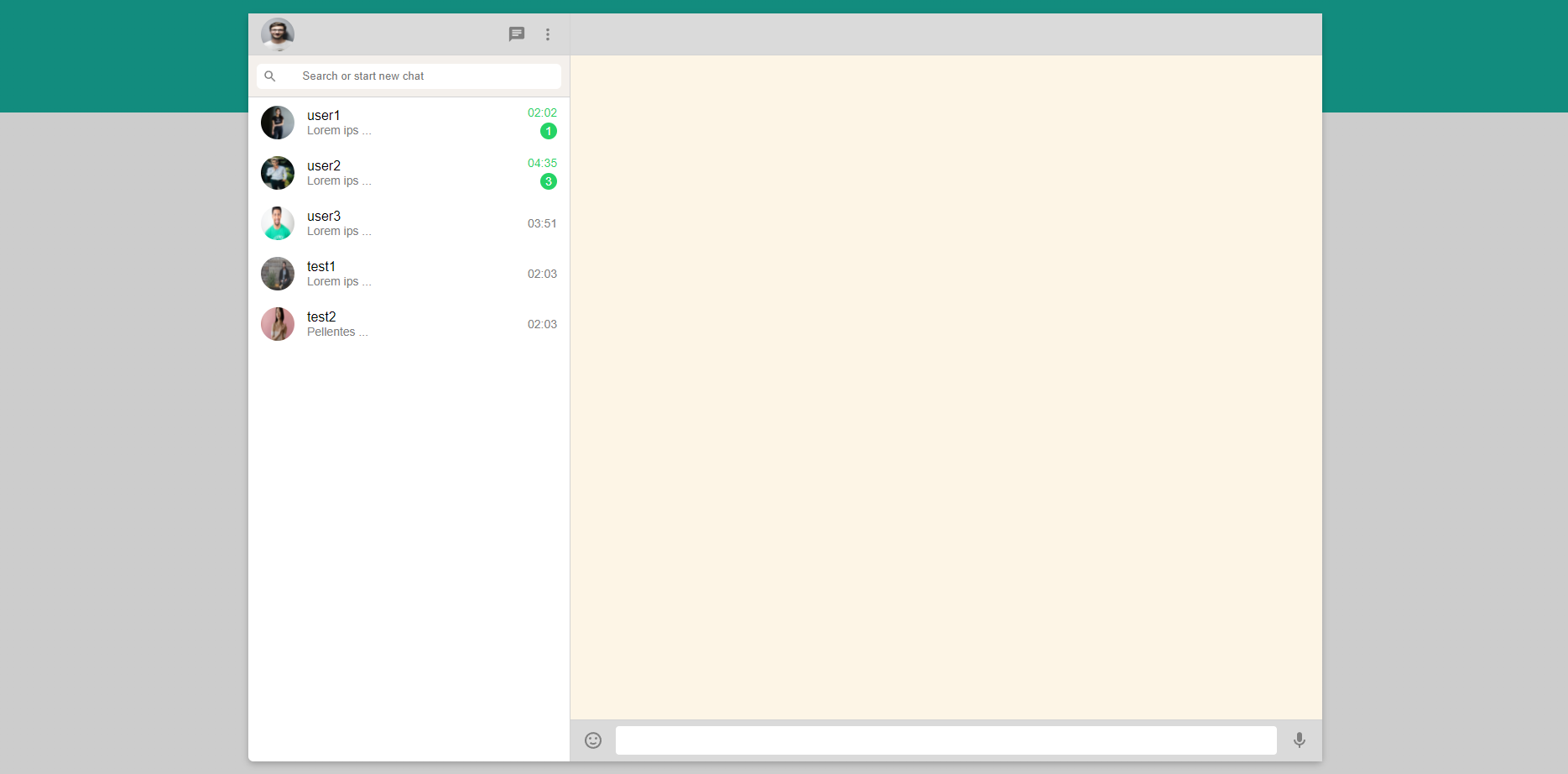Screen dimensions: 1568x774
Task: Click user2's green unread counter
Action: click(x=548, y=181)
